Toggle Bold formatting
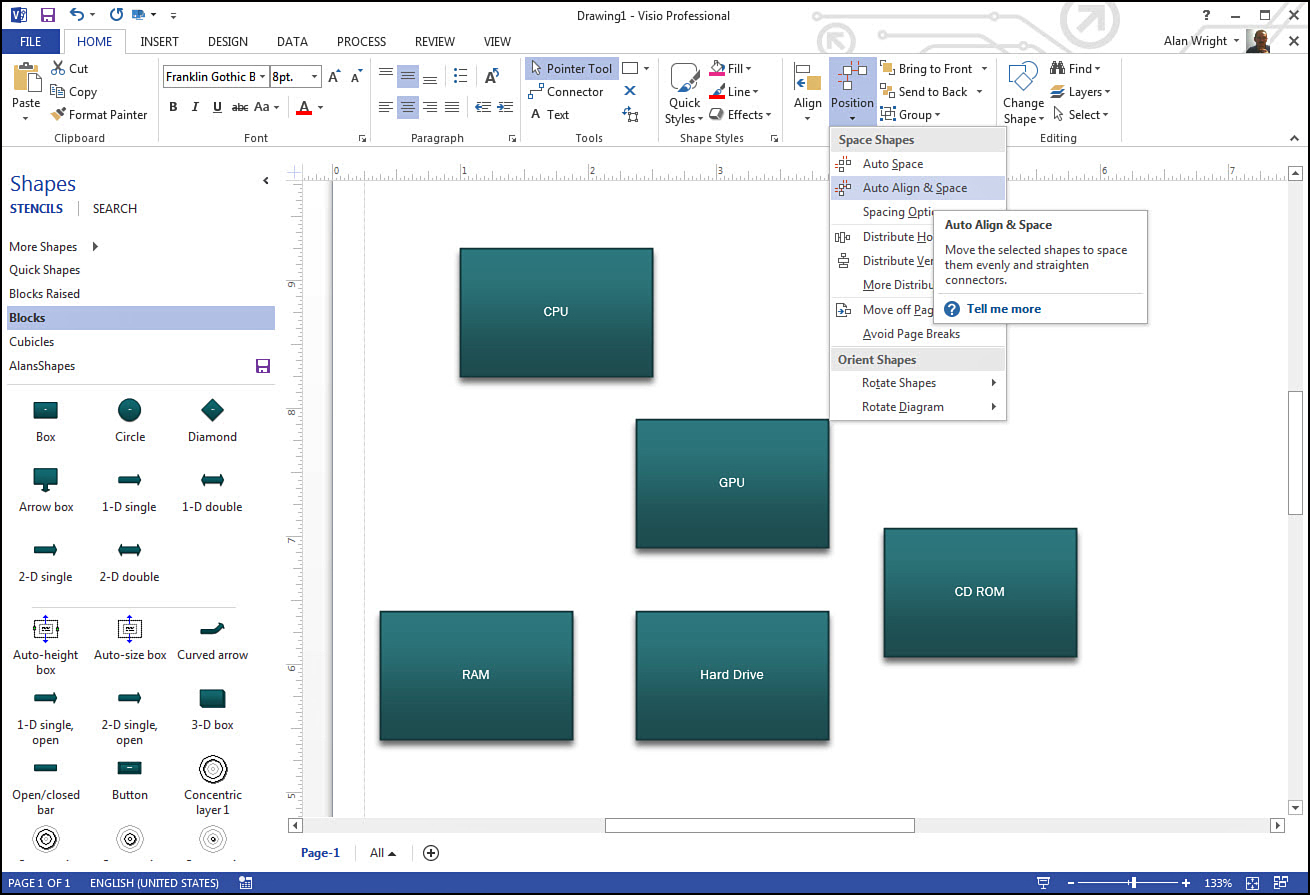Image resolution: width=1310 pixels, height=895 pixels. tap(173, 107)
